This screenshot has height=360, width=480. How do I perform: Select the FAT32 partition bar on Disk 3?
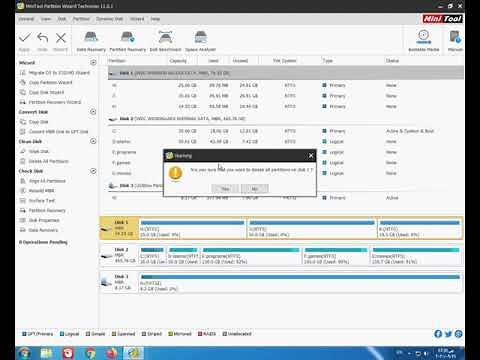300,282
